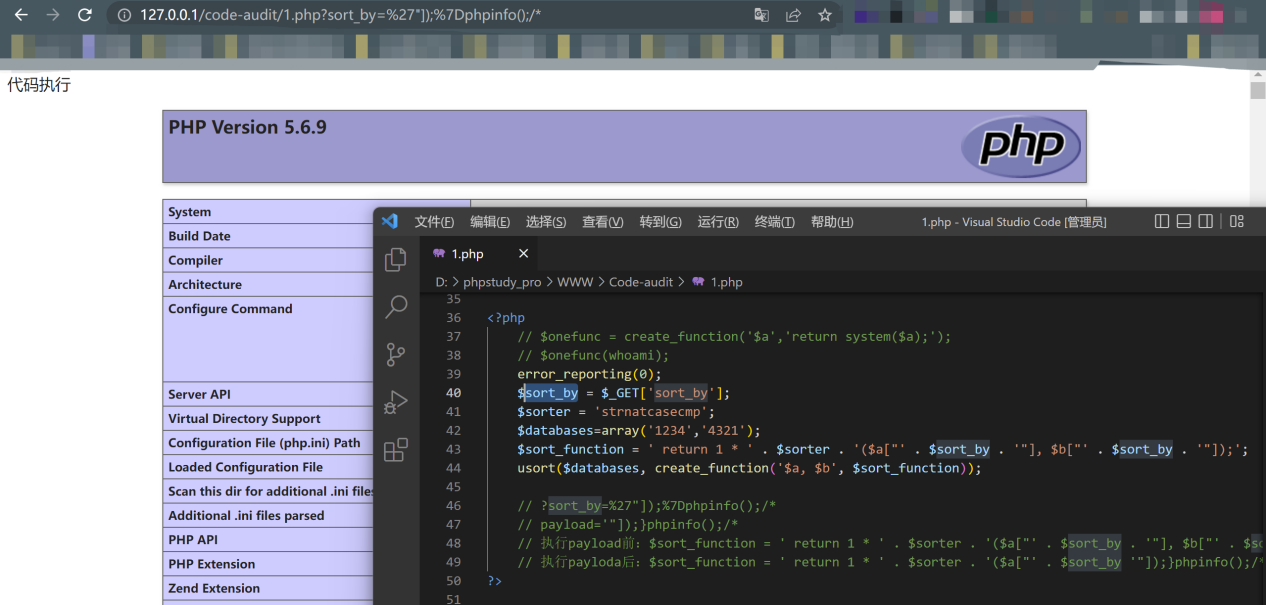The height and width of the screenshot is (605, 1266).
Task: Click PHP Version 5.6.9 heading
Action: [247, 127]
